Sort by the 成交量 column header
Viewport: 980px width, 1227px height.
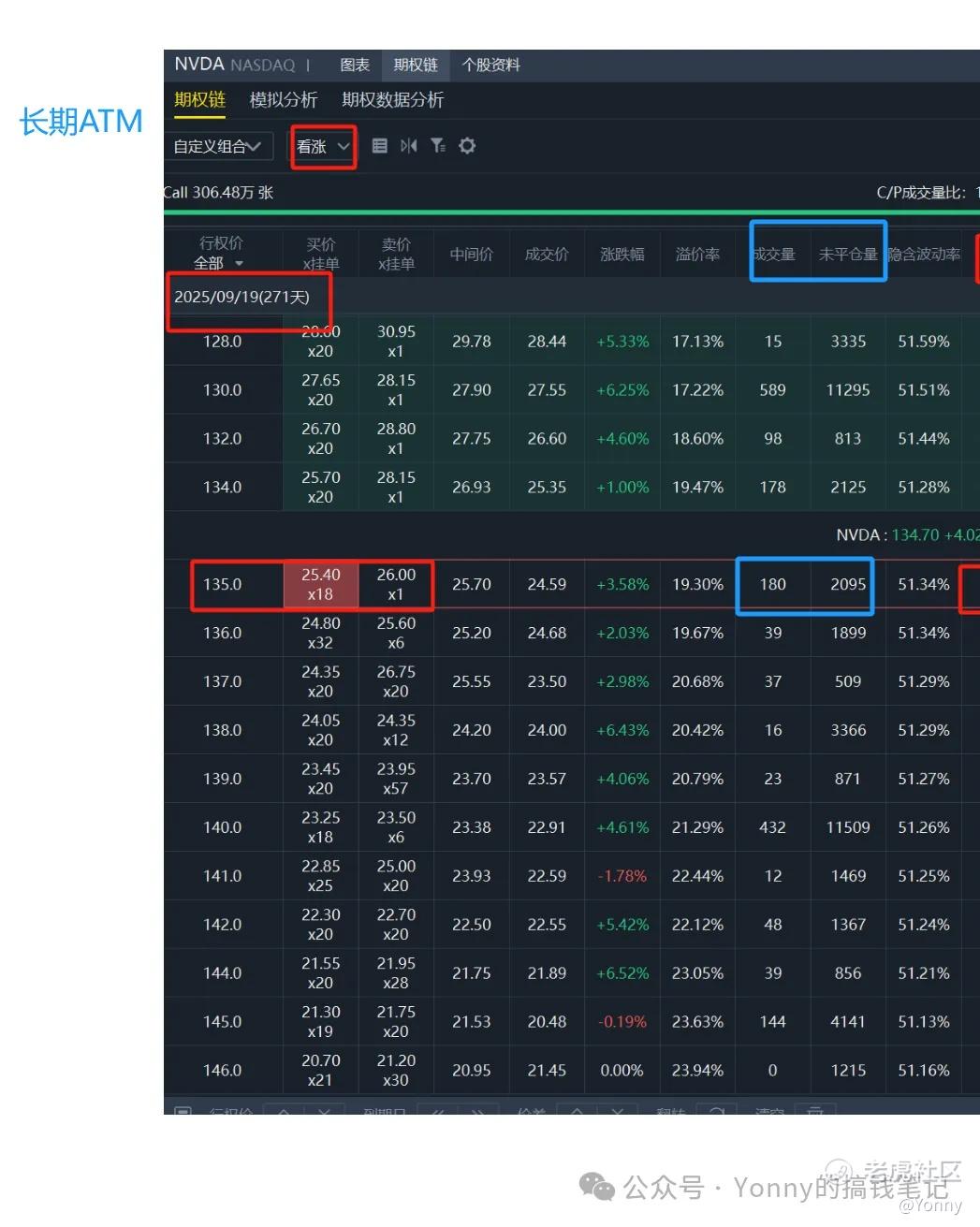point(774,255)
